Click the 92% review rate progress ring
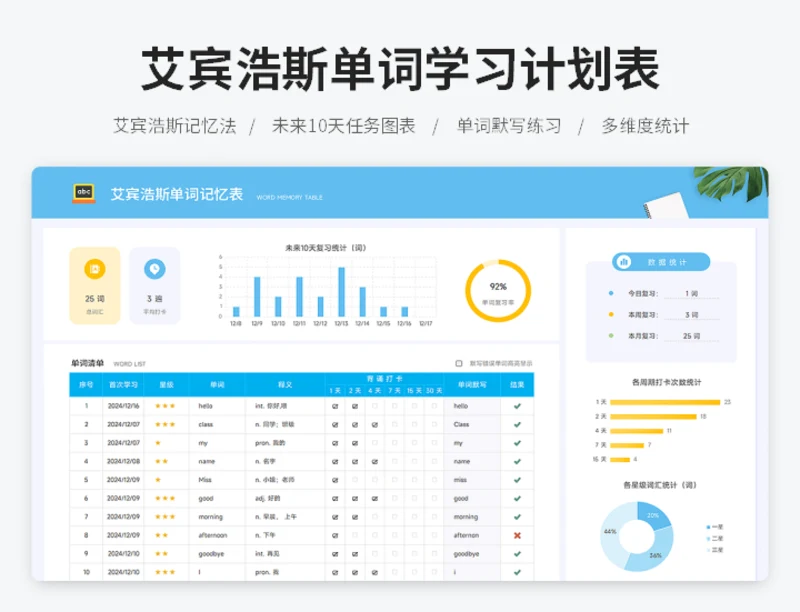The width and height of the screenshot is (800, 612). coord(497,291)
